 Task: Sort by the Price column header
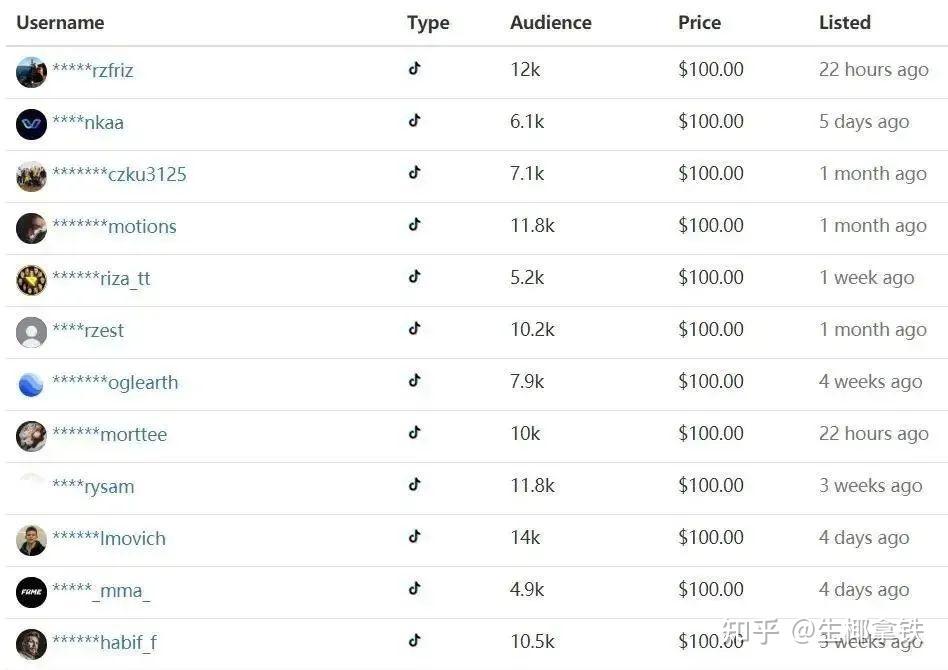coord(700,22)
